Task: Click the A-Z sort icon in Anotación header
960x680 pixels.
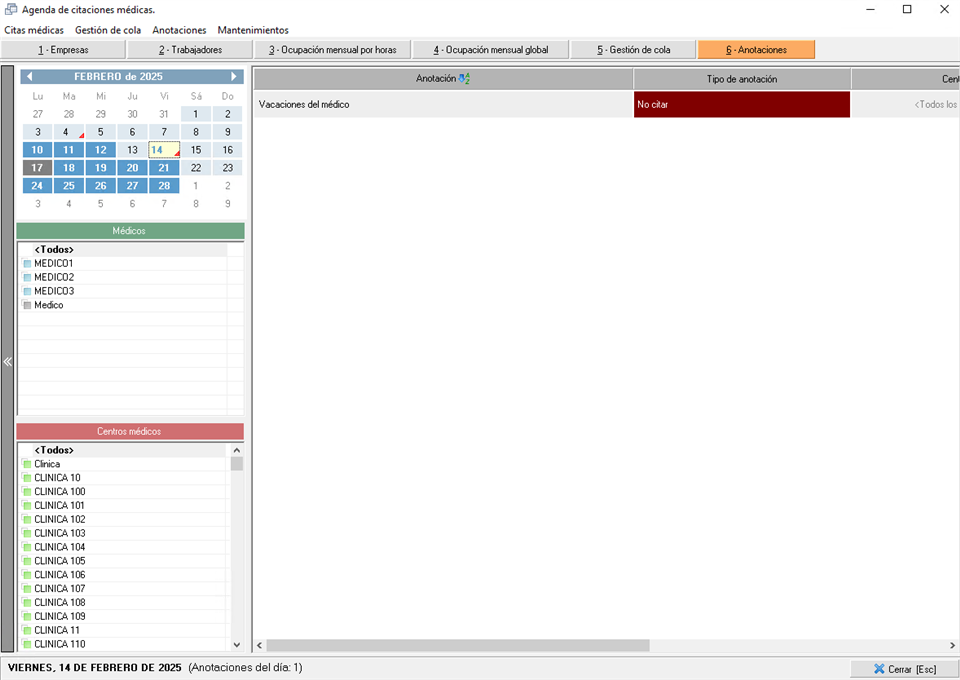Action: coord(464,79)
